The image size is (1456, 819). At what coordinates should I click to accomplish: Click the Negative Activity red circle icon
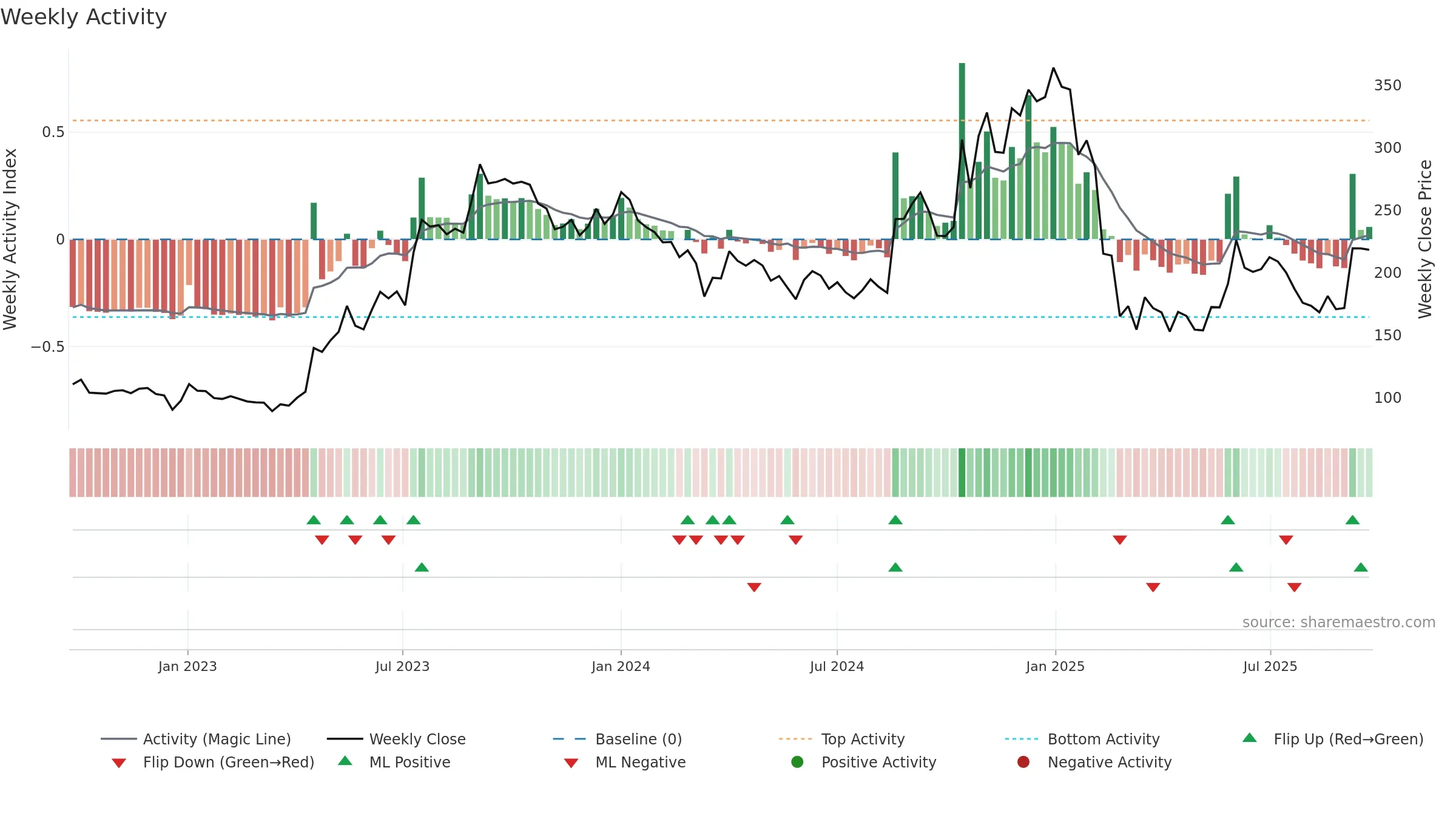pos(1023,761)
